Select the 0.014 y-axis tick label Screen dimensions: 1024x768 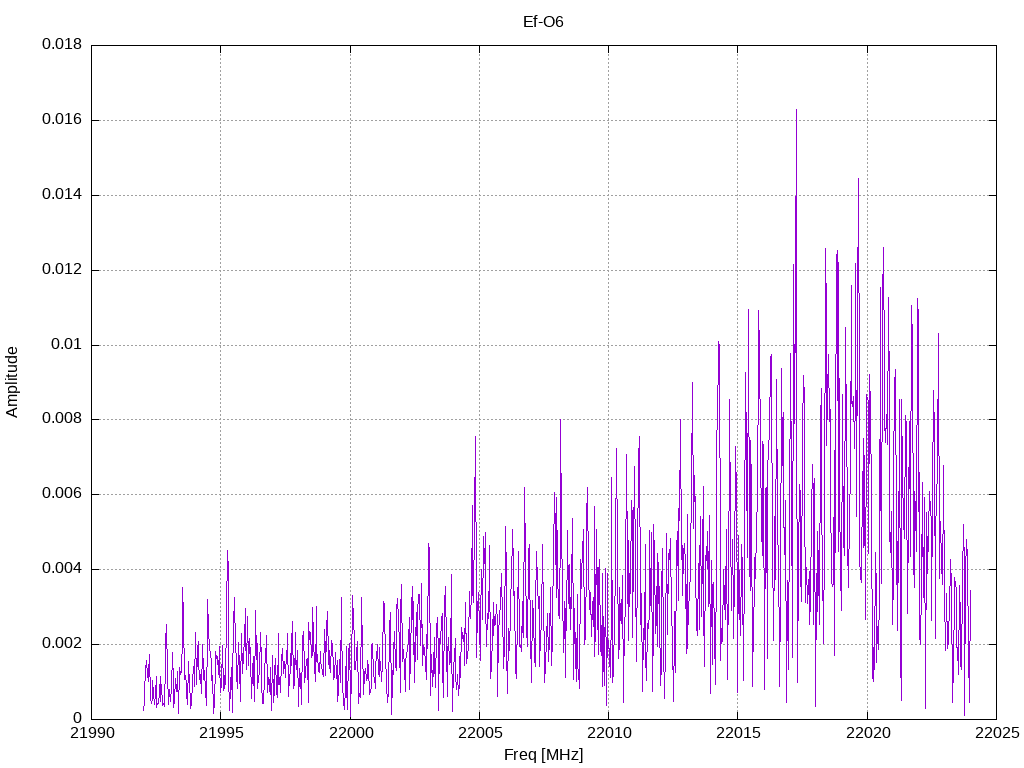(62, 194)
